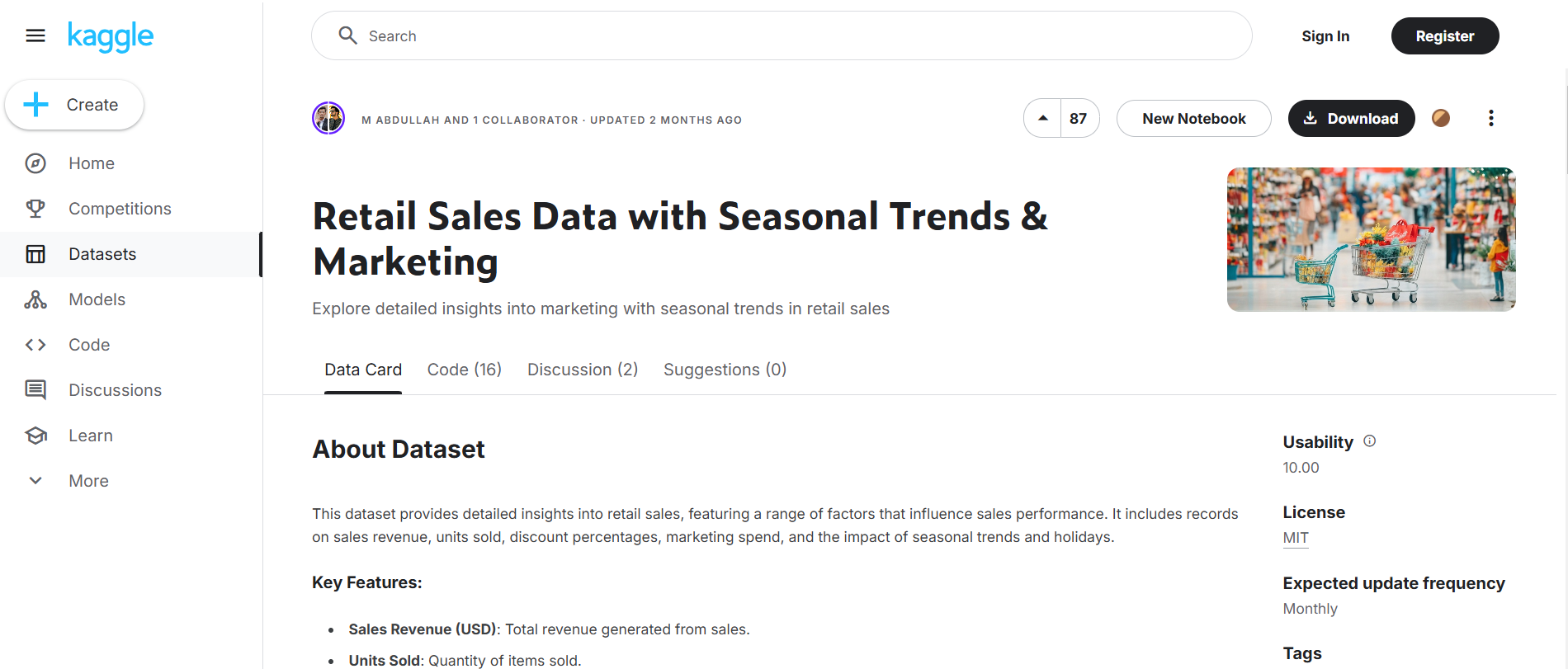
Task: Open Competitions trophy icon in sidebar
Action: [x=35, y=209]
